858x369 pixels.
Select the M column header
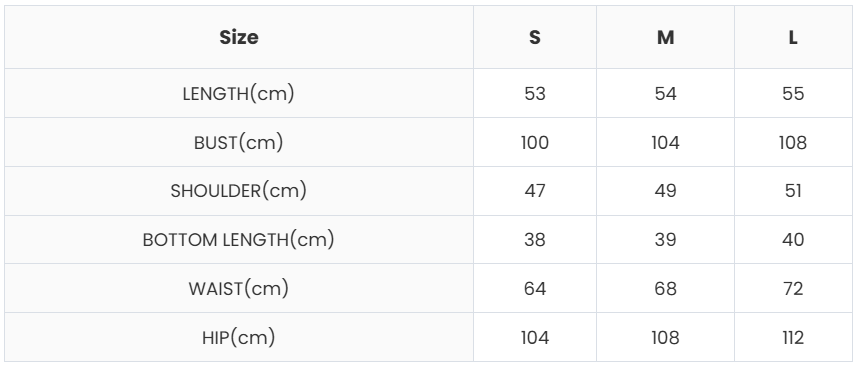click(665, 37)
